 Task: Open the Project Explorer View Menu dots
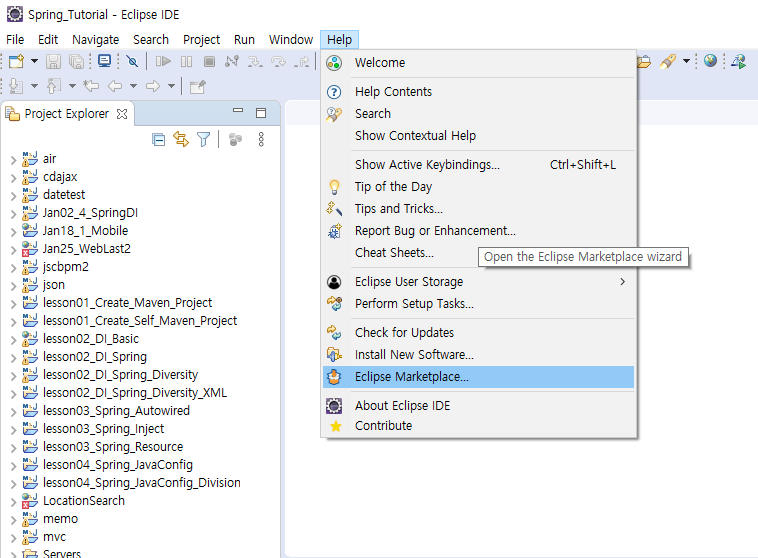point(261,139)
